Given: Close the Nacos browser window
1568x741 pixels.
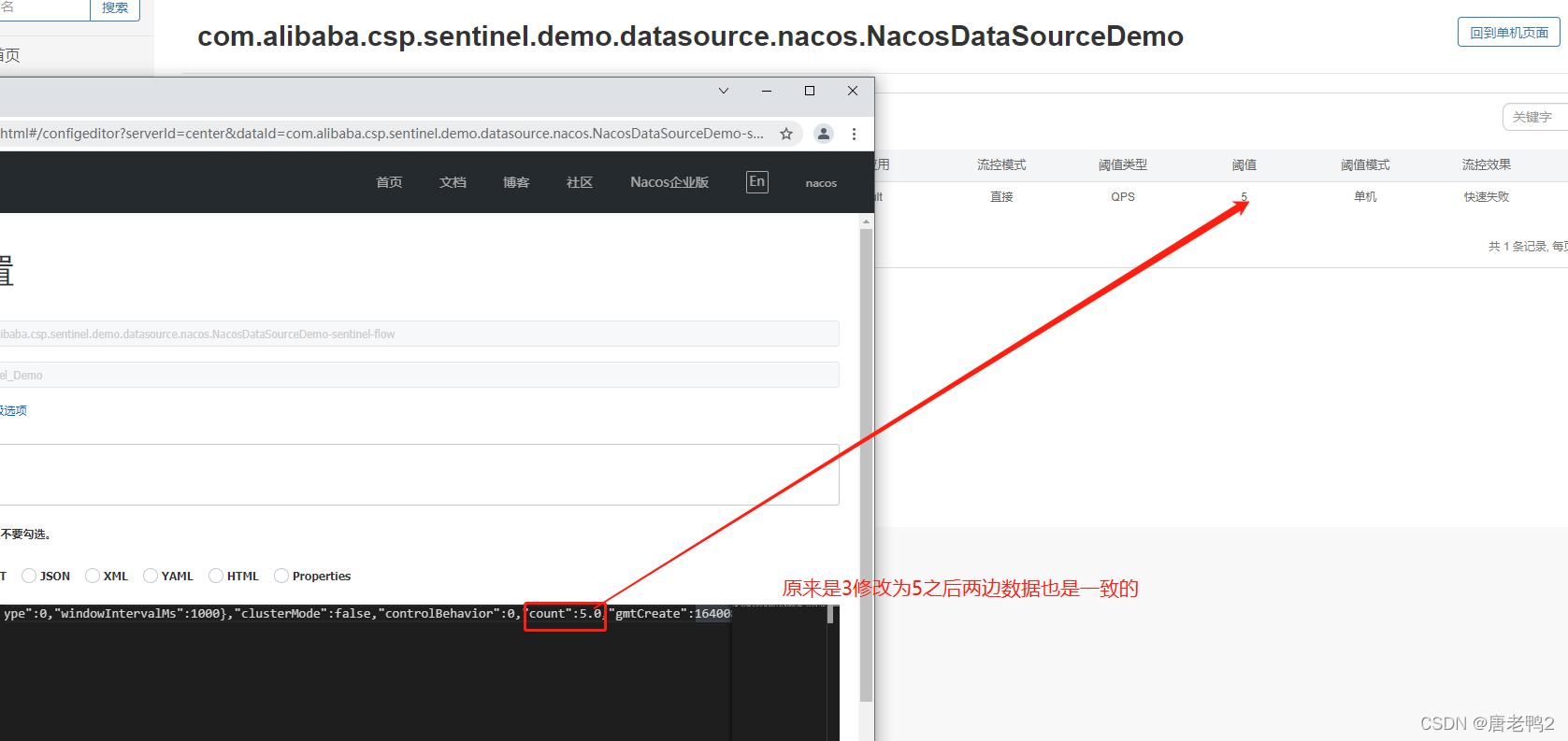Looking at the screenshot, I should tap(853, 91).
